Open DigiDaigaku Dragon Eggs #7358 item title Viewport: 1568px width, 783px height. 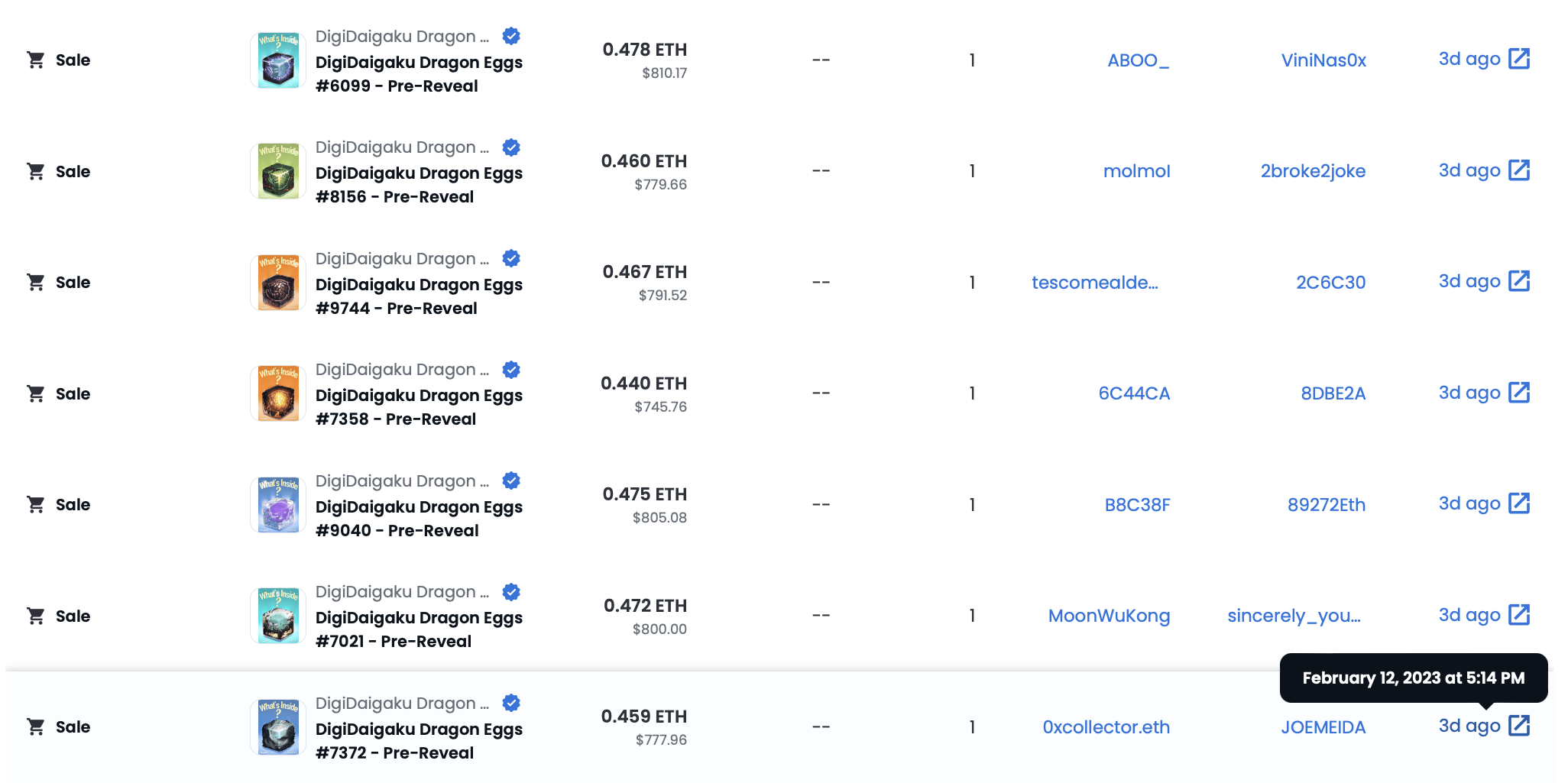[x=419, y=407]
